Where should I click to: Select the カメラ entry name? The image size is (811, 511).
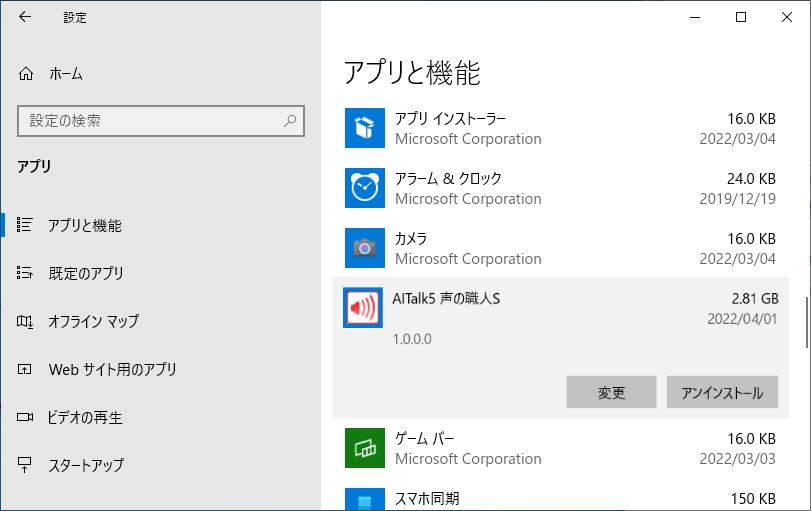[x=411, y=238]
